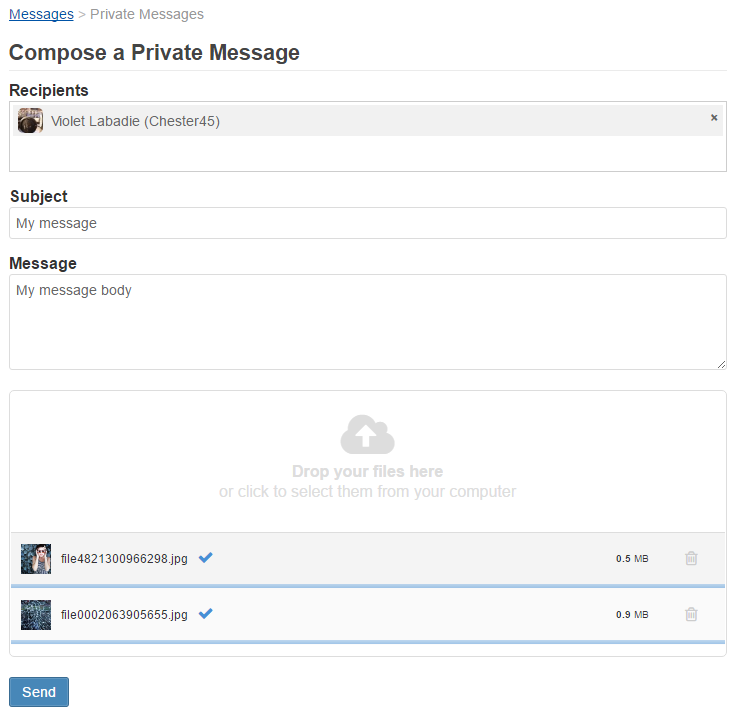Screen dimensions: 738x716
Task: Click the cloud upload icon
Action: [367, 434]
